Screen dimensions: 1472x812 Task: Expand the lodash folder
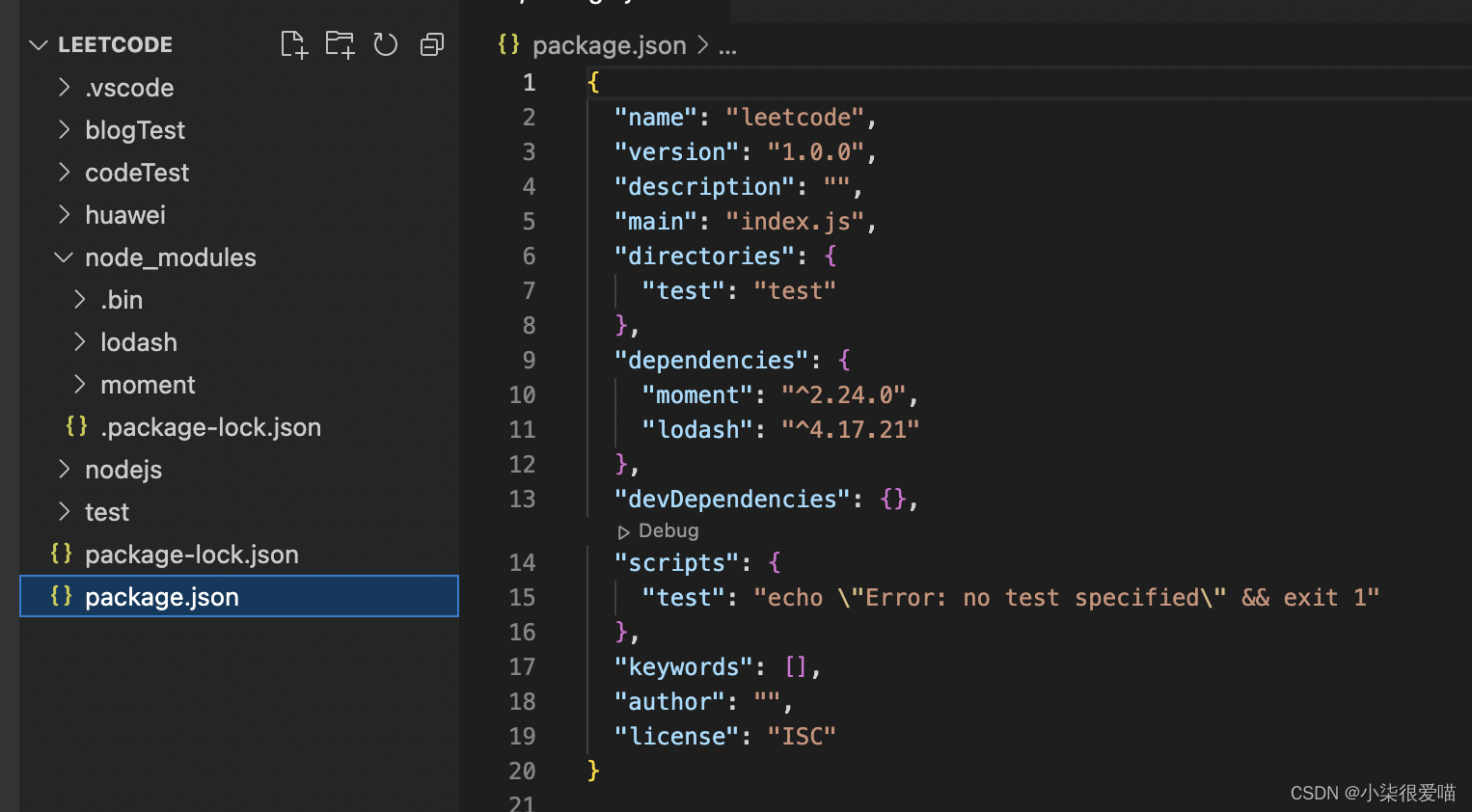pos(79,342)
